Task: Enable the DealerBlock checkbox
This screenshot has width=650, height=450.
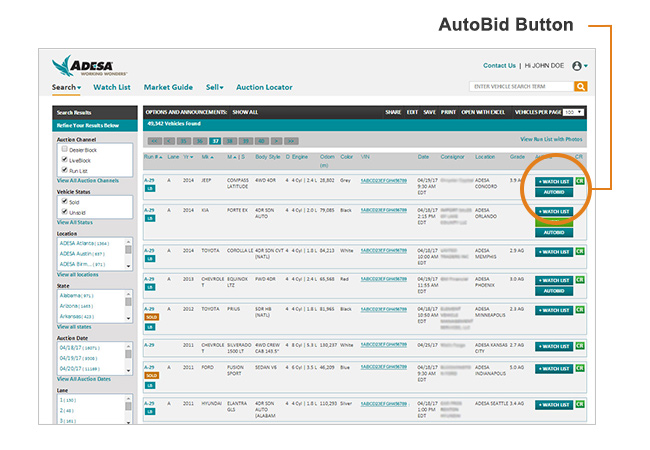Action: pyautogui.click(x=63, y=149)
